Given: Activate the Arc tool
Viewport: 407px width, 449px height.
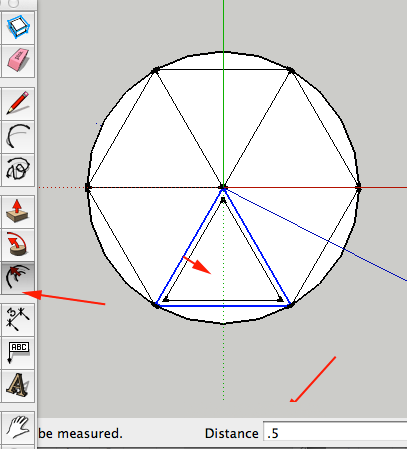Looking at the screenshot, I should (x=18, y=137).
